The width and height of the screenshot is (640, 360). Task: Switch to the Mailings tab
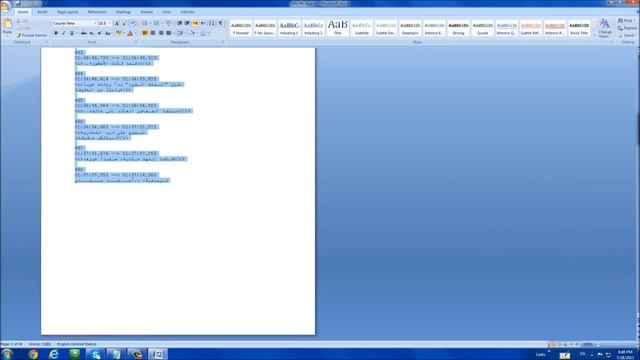[x=123, y=12]
